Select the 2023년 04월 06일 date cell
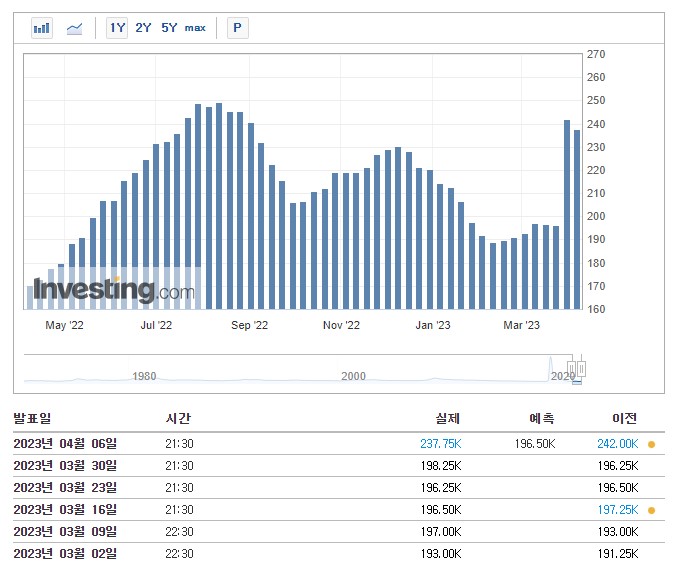This screenshot has width=673, height=571. click(65, 444)
